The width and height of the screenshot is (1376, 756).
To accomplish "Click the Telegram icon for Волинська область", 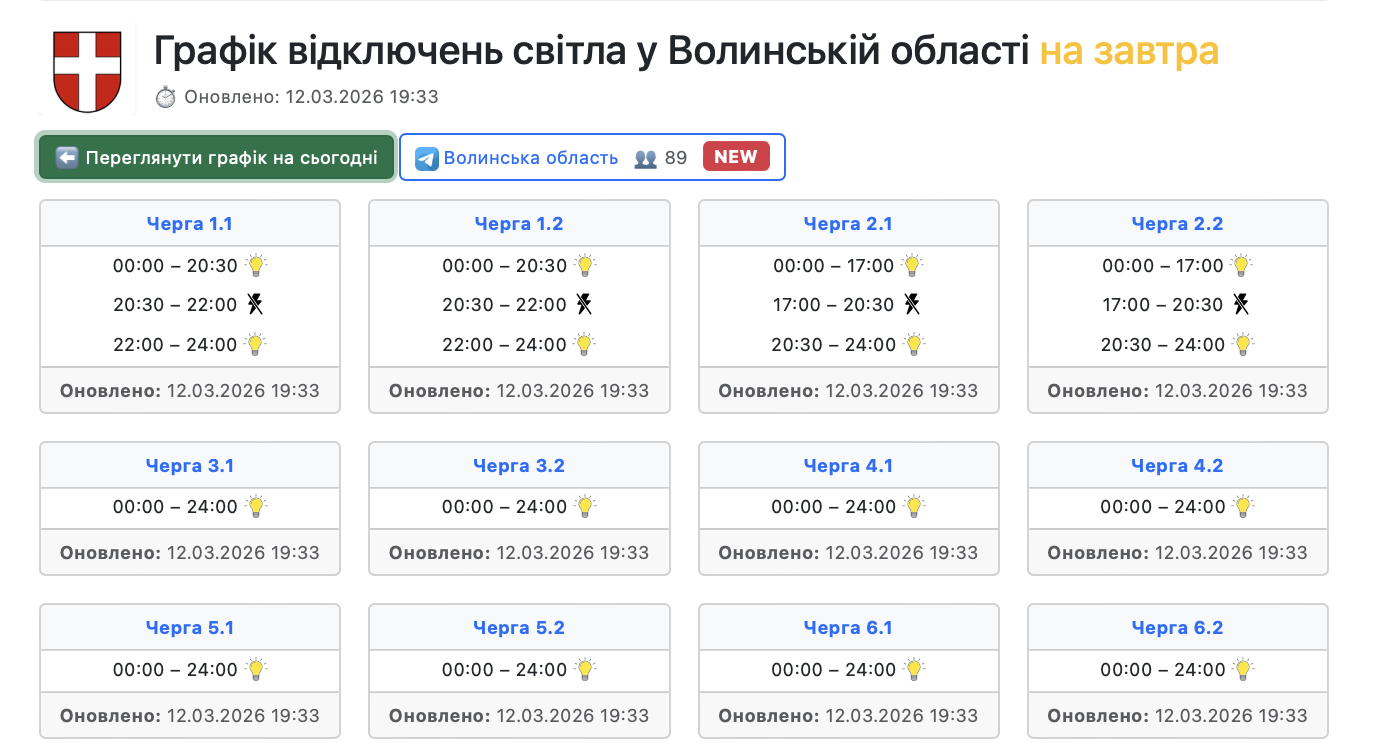I will point(427,159).
